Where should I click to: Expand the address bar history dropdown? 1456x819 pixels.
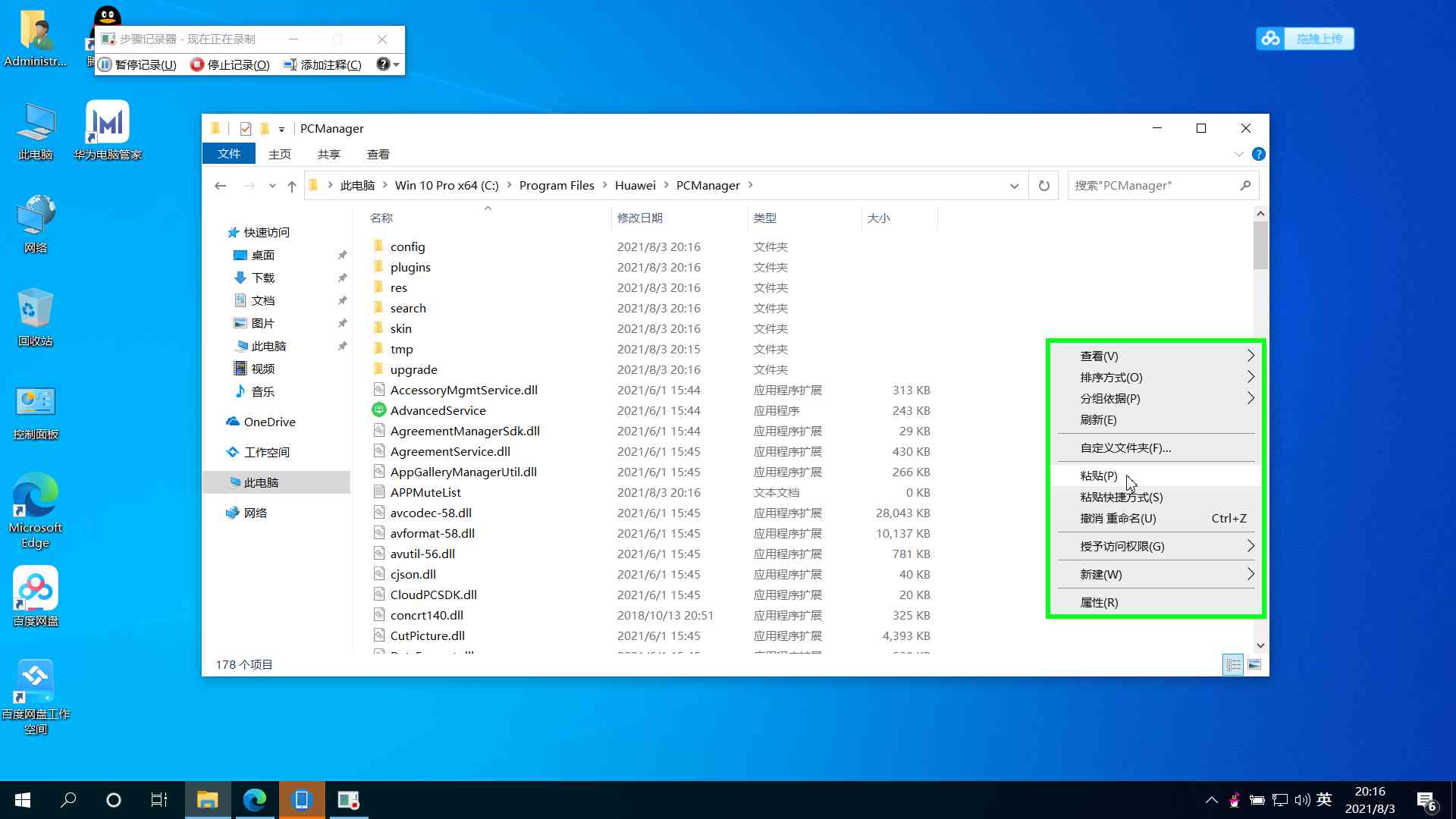point(1014,186)
